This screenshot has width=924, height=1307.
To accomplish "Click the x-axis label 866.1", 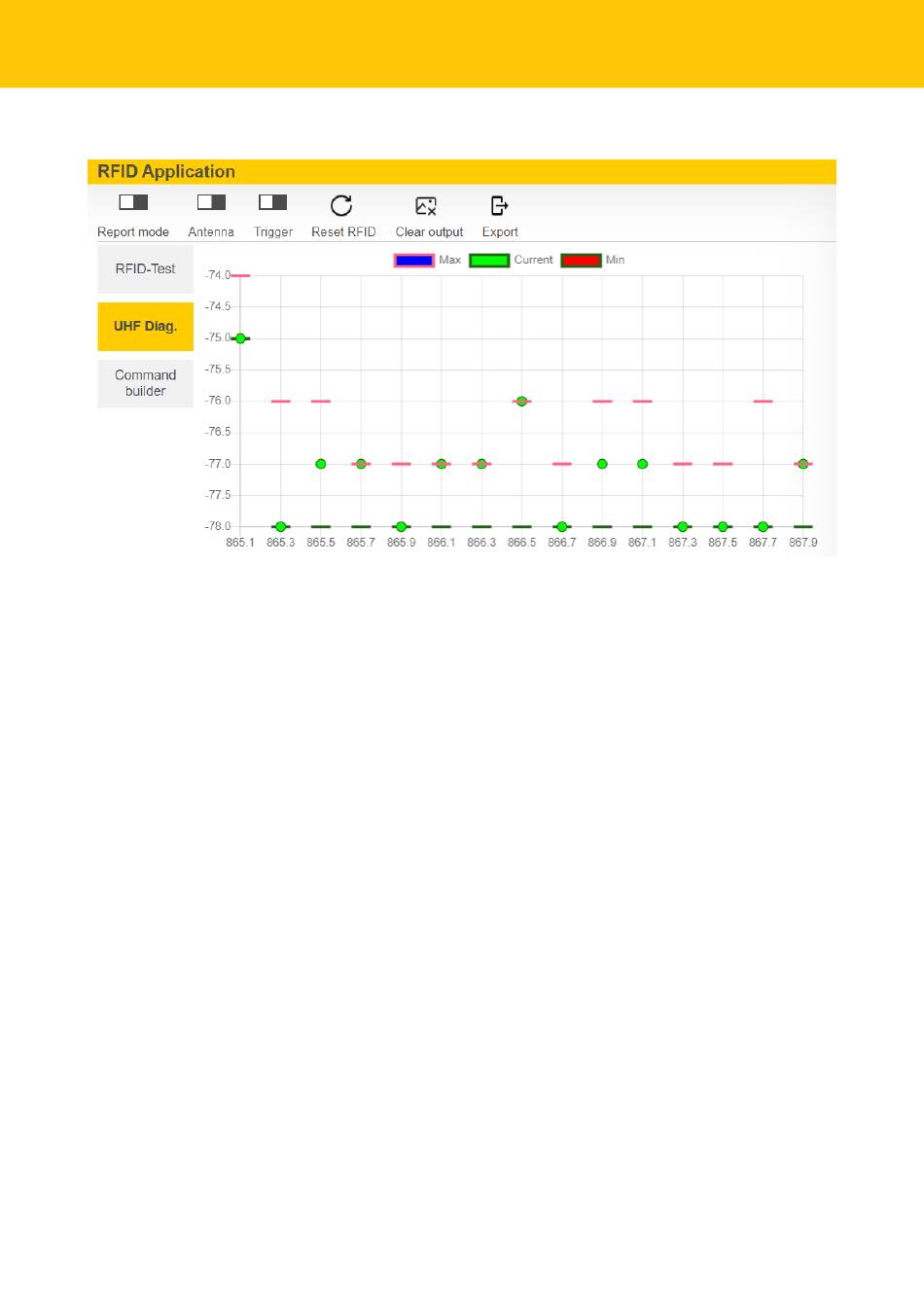I will click(442, 543).
